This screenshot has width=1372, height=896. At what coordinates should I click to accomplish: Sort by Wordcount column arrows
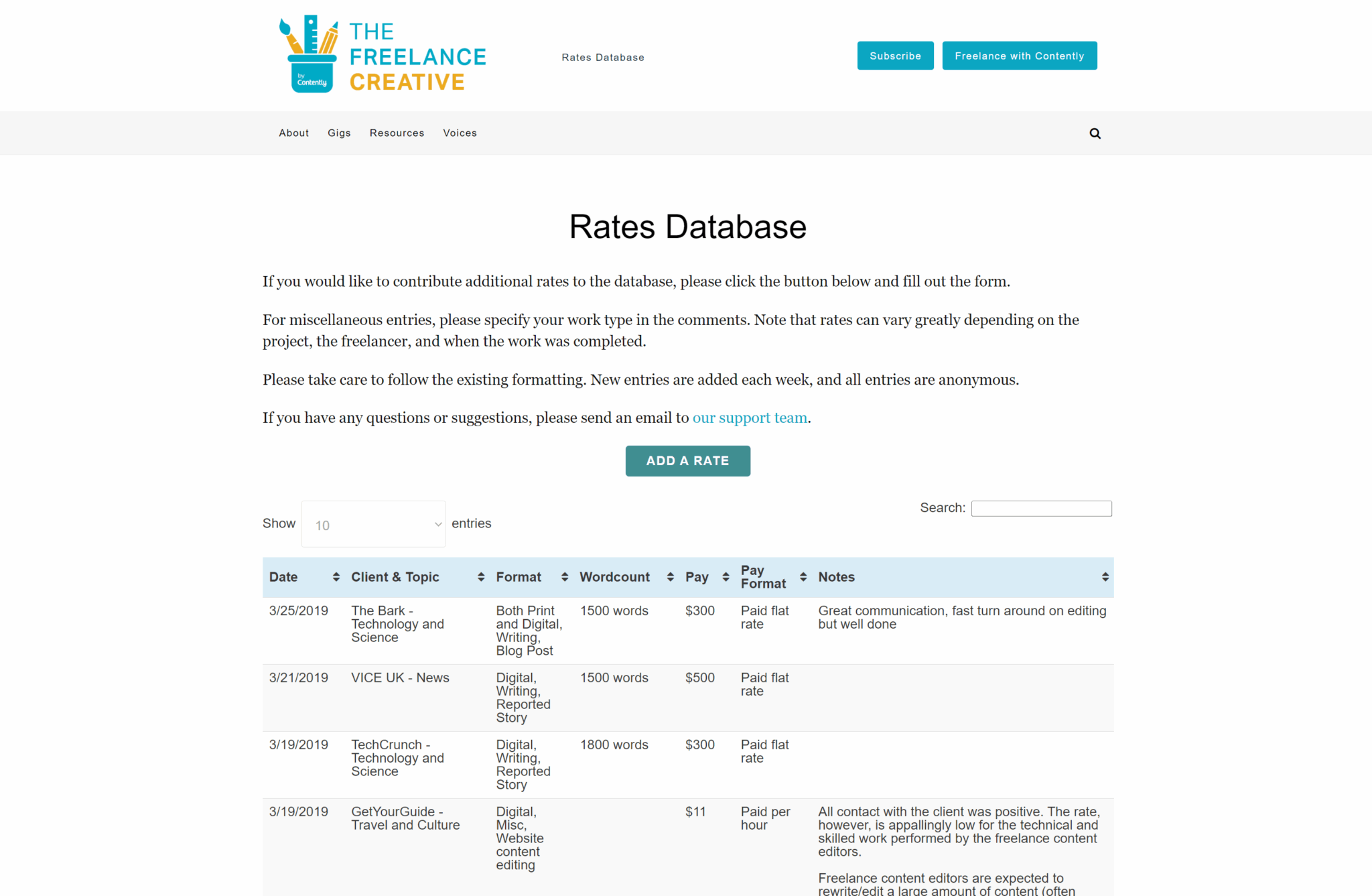pos(670,577)
